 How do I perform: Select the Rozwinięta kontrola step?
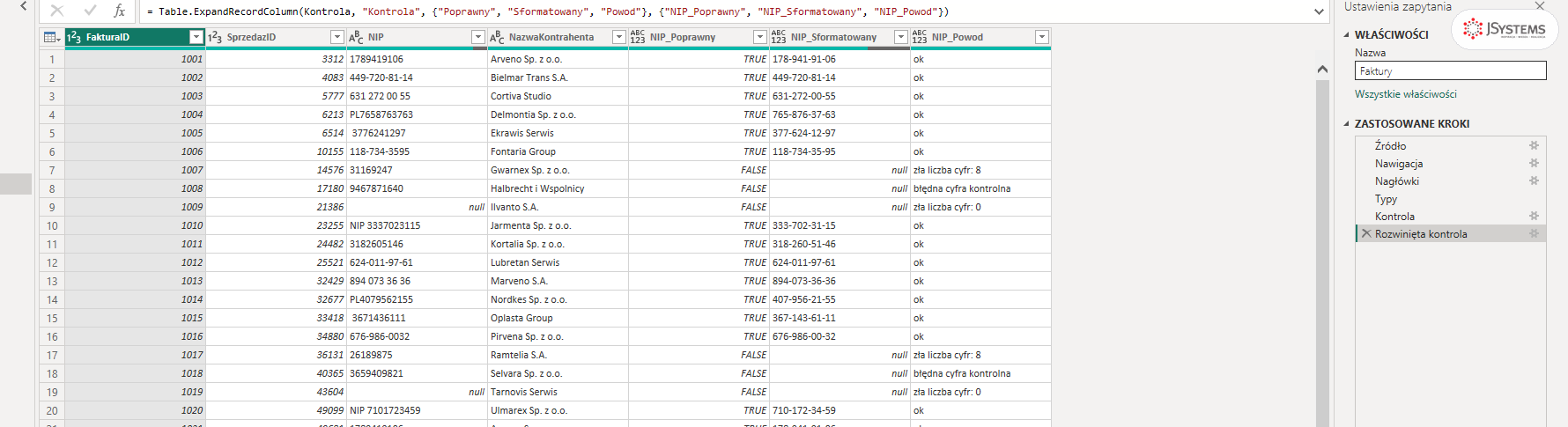point(1450,233)
